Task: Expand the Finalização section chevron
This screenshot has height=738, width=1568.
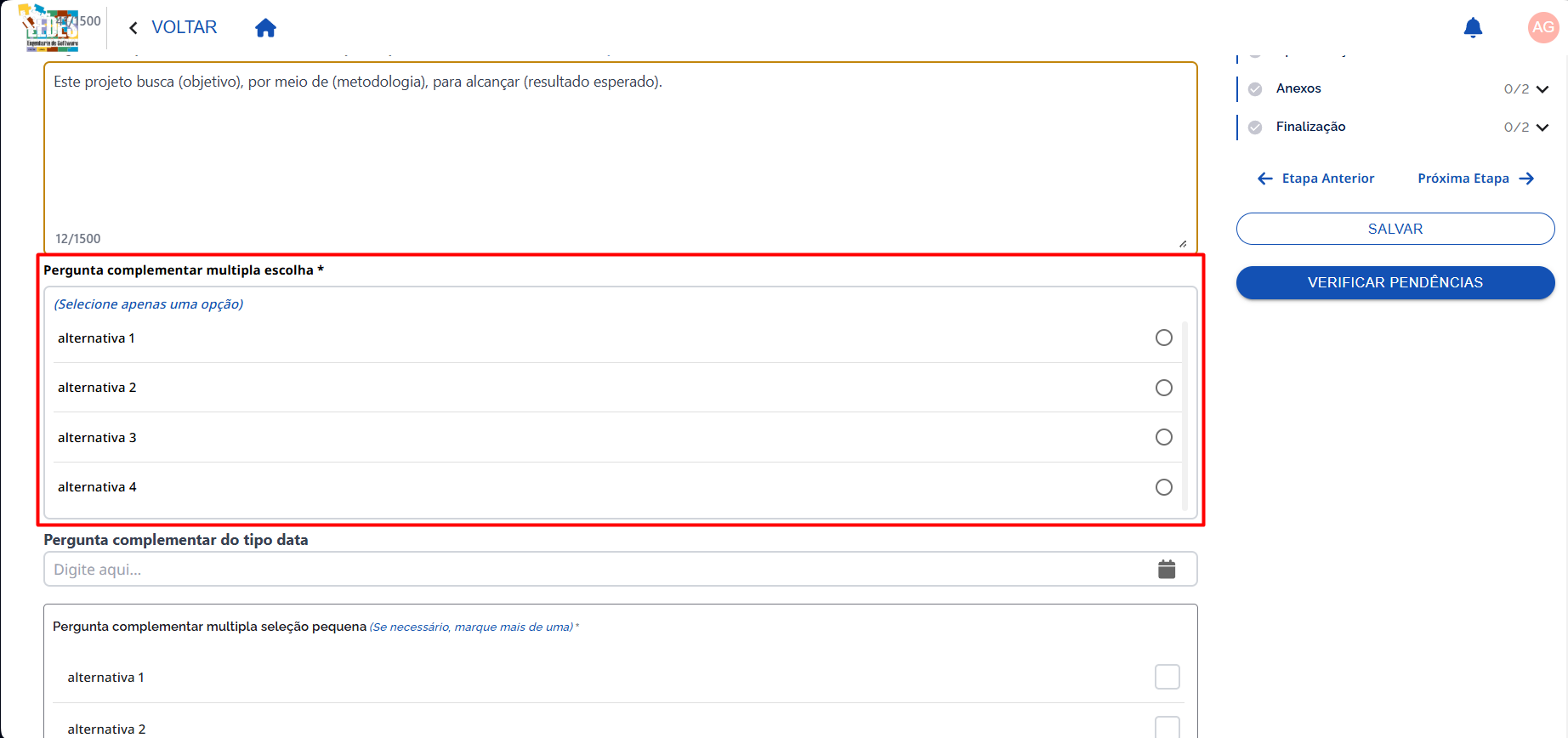Action: tap(1542, 128)
